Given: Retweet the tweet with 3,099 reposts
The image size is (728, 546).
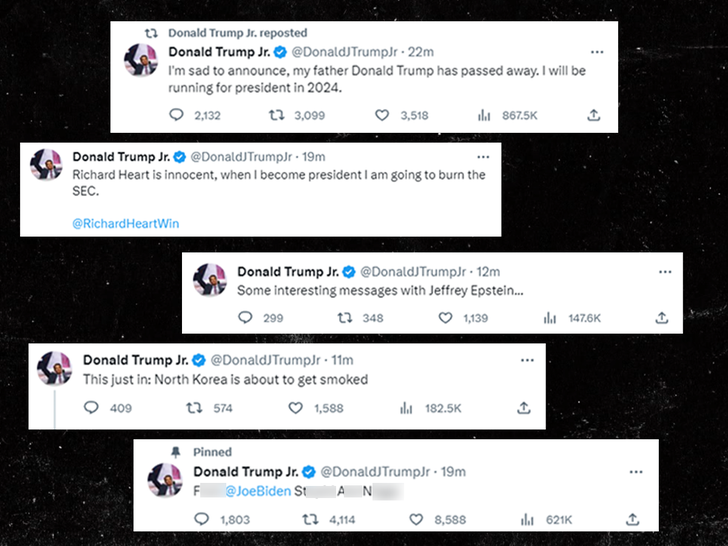Looking at the screenshot, I should pyautogui.click(x=279, y=115).
